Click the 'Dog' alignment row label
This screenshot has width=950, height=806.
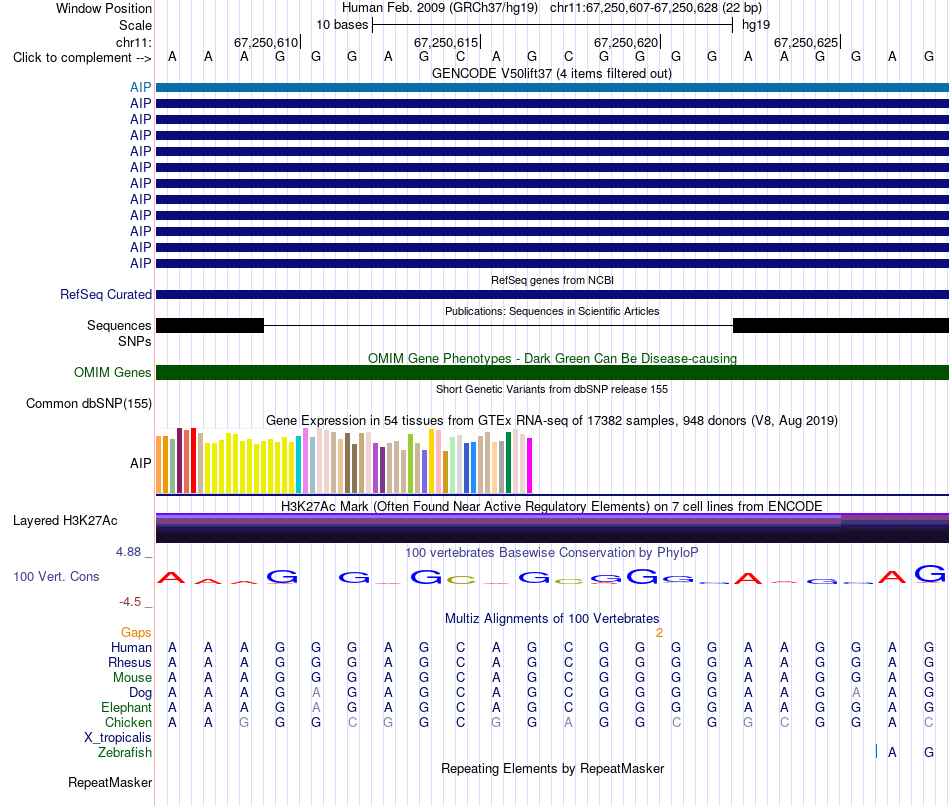pos(140,693)
